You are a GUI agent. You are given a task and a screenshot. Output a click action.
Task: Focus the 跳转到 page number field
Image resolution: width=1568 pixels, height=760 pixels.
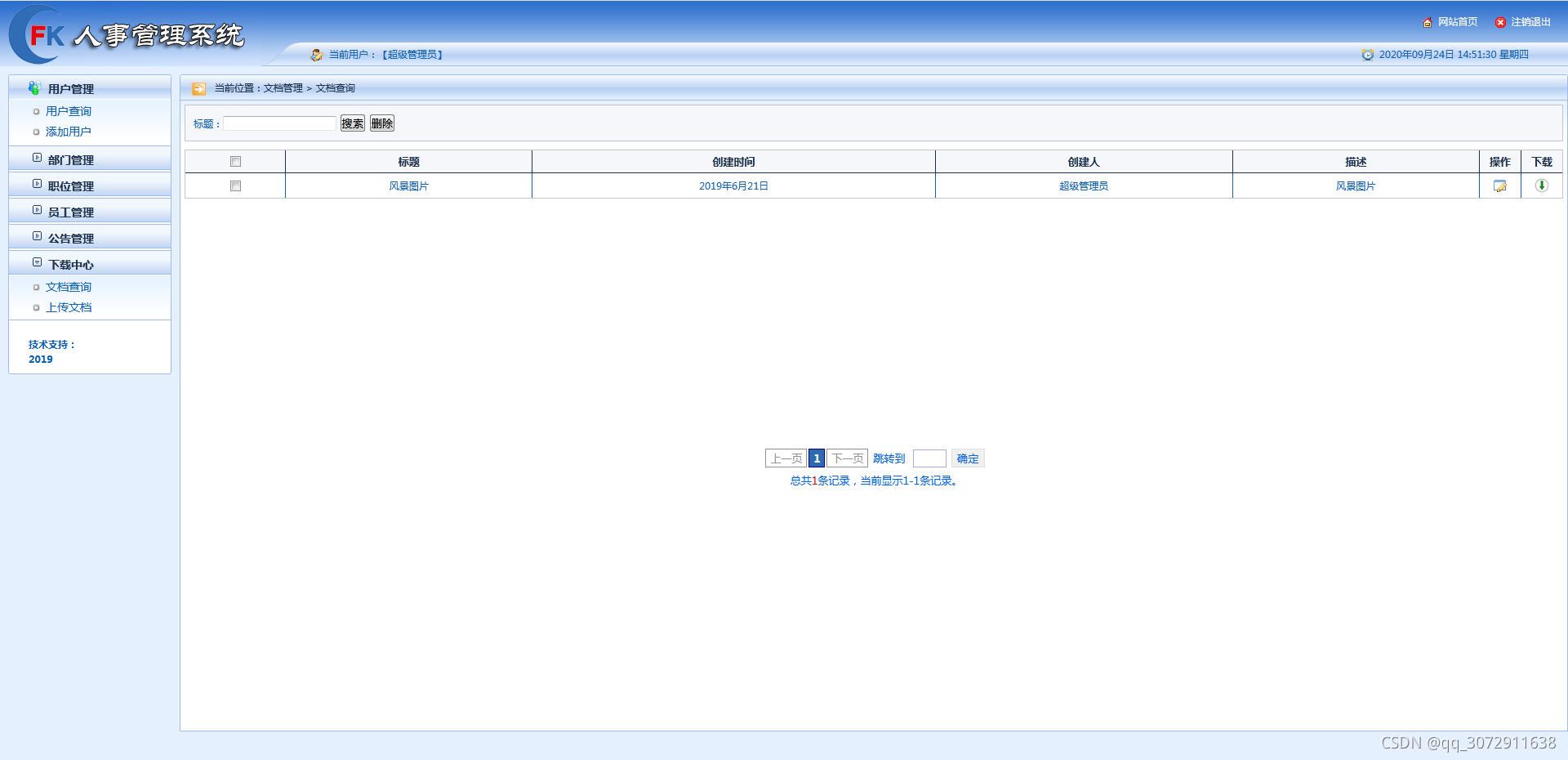(x=929, y=458)
